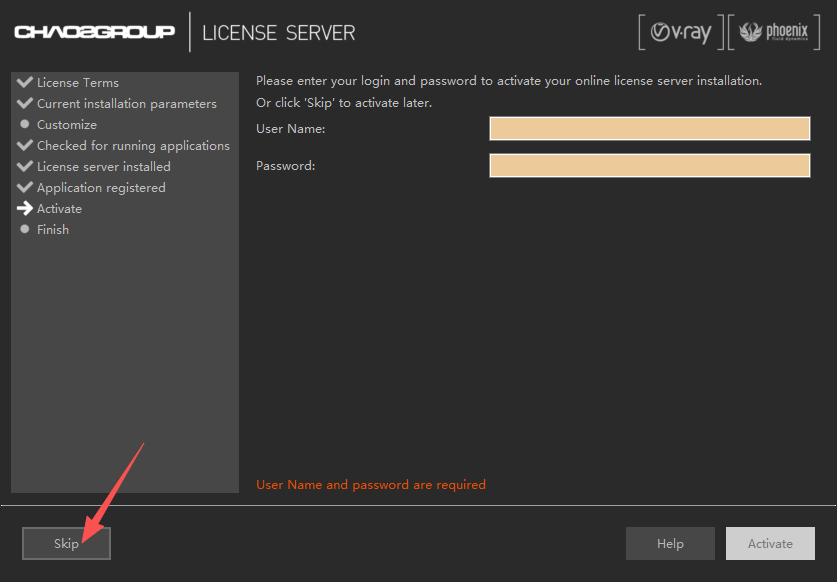The height and width of the screenshot is (582, 837).
Task: Click 'User Name and password are required' message
Action: coord(371,484)
